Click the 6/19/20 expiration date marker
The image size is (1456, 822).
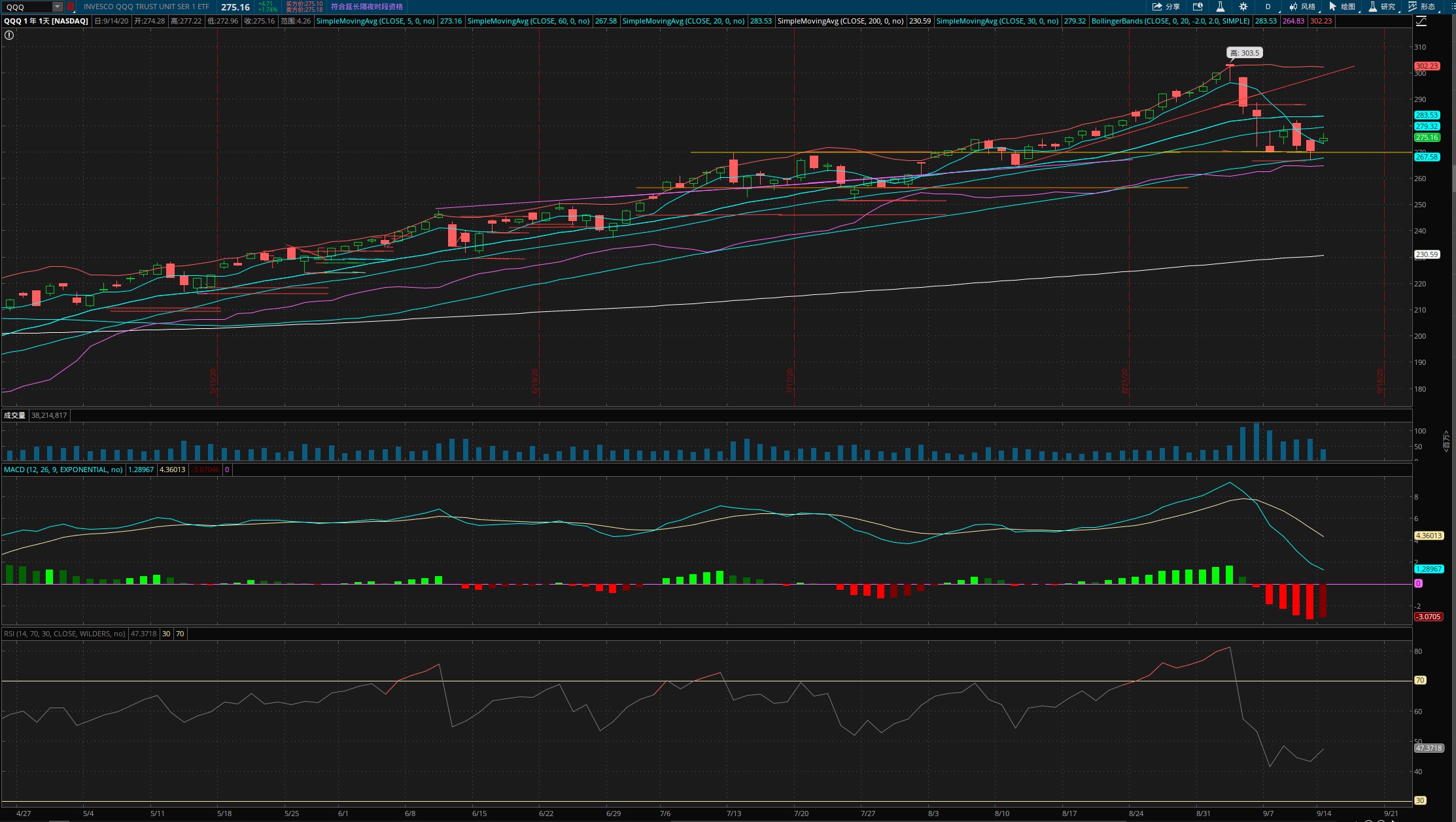[535, 381]
